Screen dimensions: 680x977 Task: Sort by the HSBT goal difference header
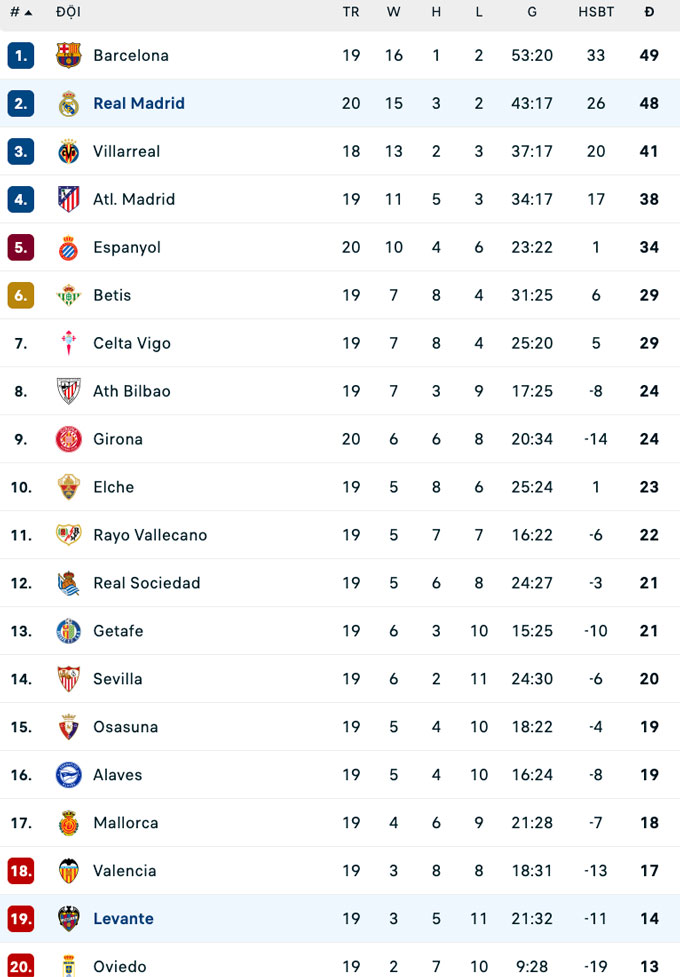pos(596,12)
